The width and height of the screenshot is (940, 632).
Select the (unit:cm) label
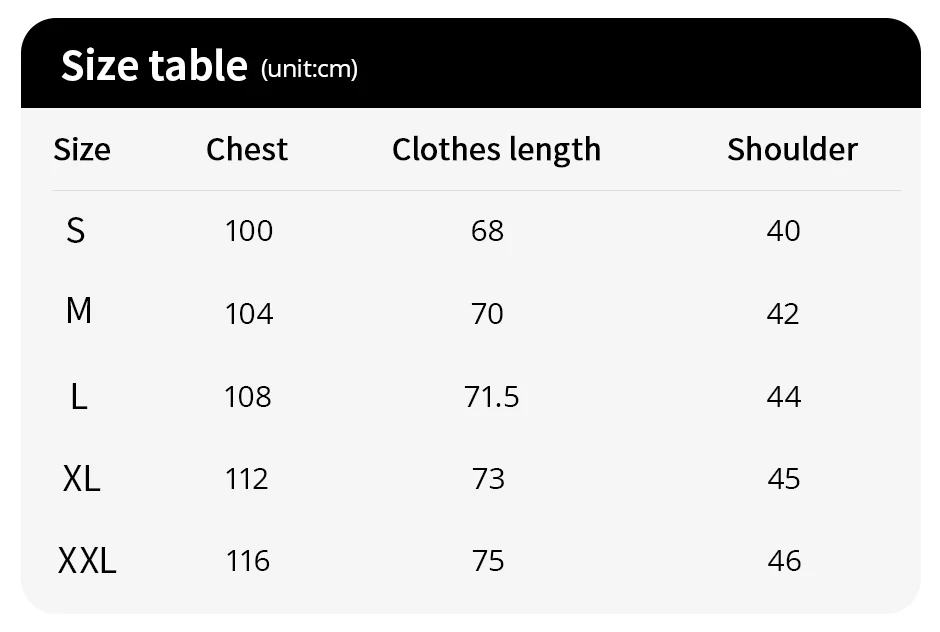309,69
